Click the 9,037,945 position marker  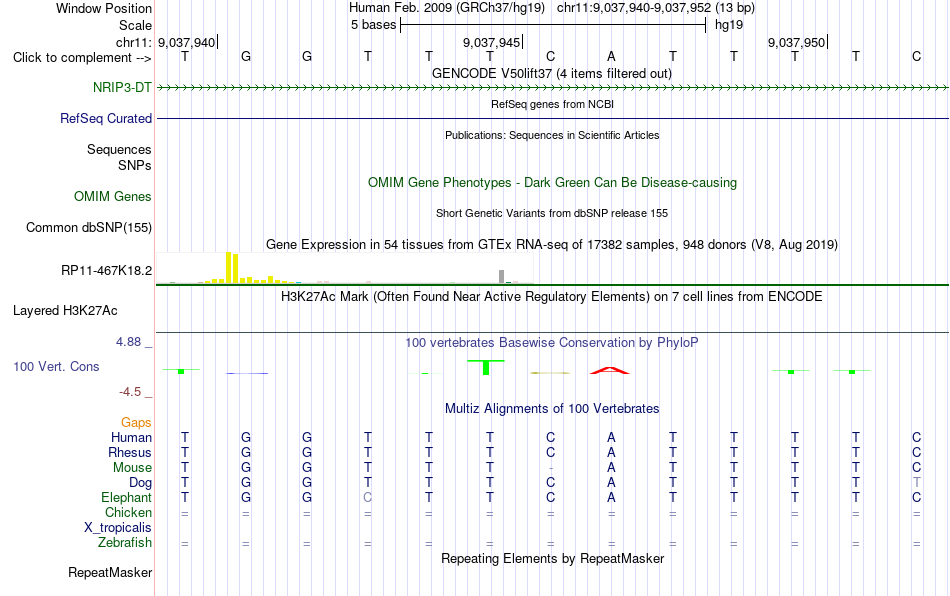click(x=492, y=42)
